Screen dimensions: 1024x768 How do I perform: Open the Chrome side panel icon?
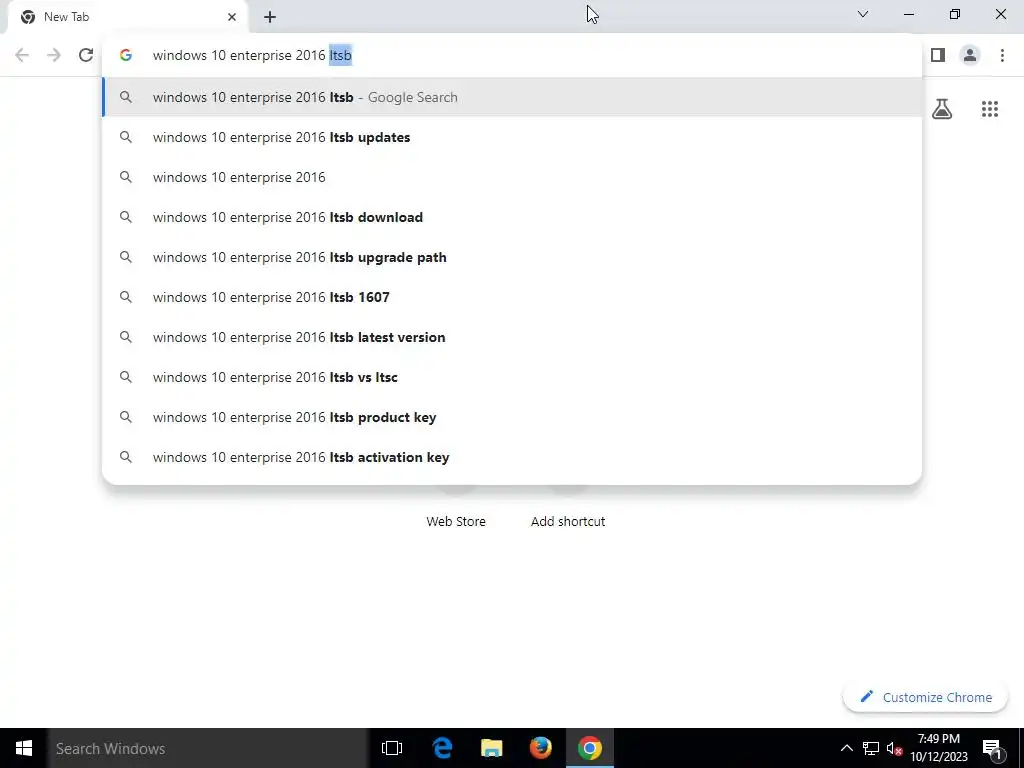(938, 55)
